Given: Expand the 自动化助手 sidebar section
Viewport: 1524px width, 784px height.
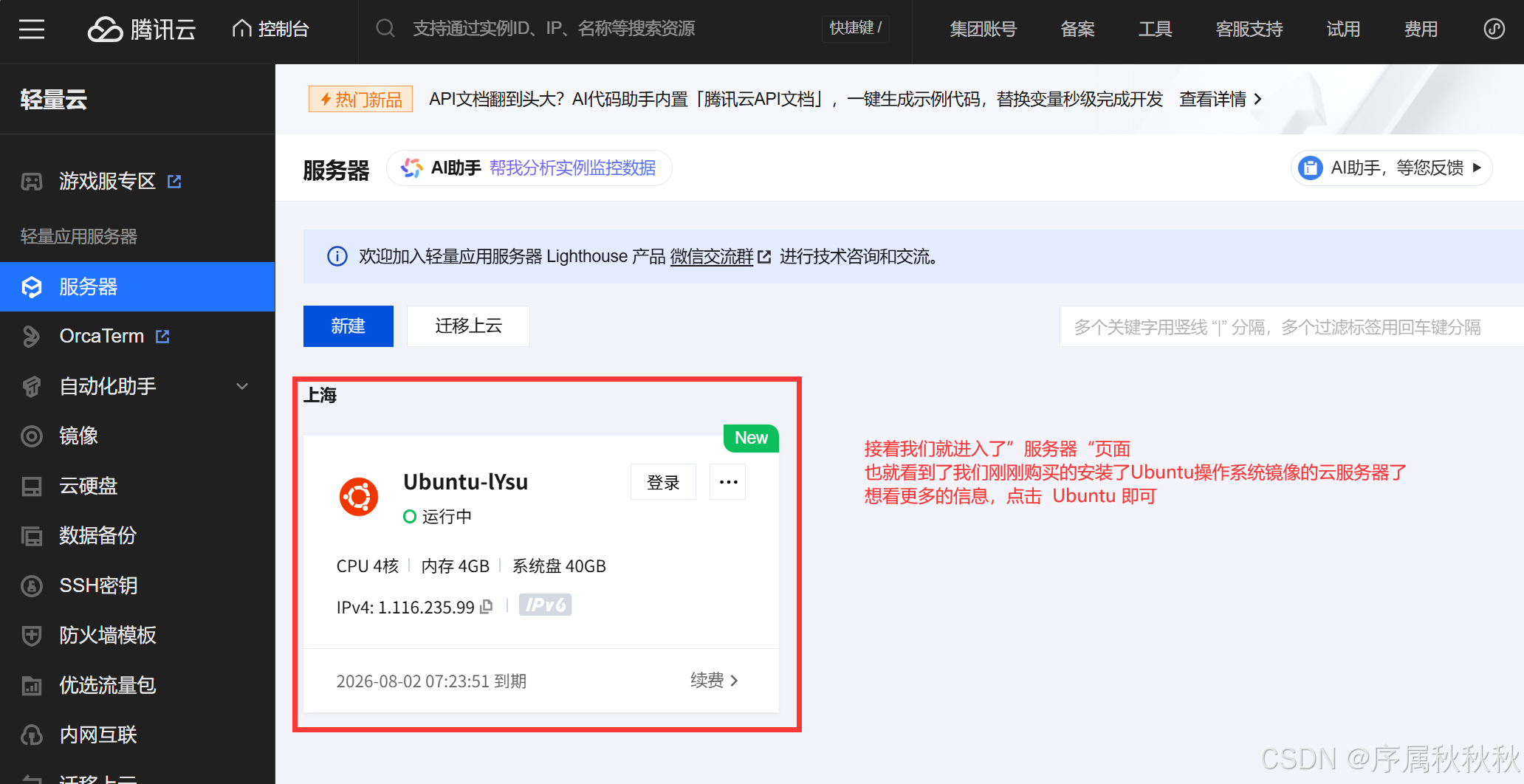Looking at the screenshot, I should tap(241, 386).
